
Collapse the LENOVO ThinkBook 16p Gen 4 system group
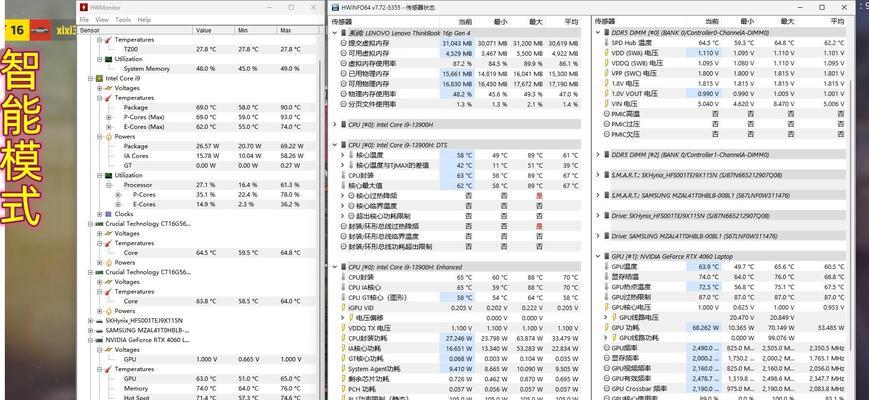click(335, 33)
